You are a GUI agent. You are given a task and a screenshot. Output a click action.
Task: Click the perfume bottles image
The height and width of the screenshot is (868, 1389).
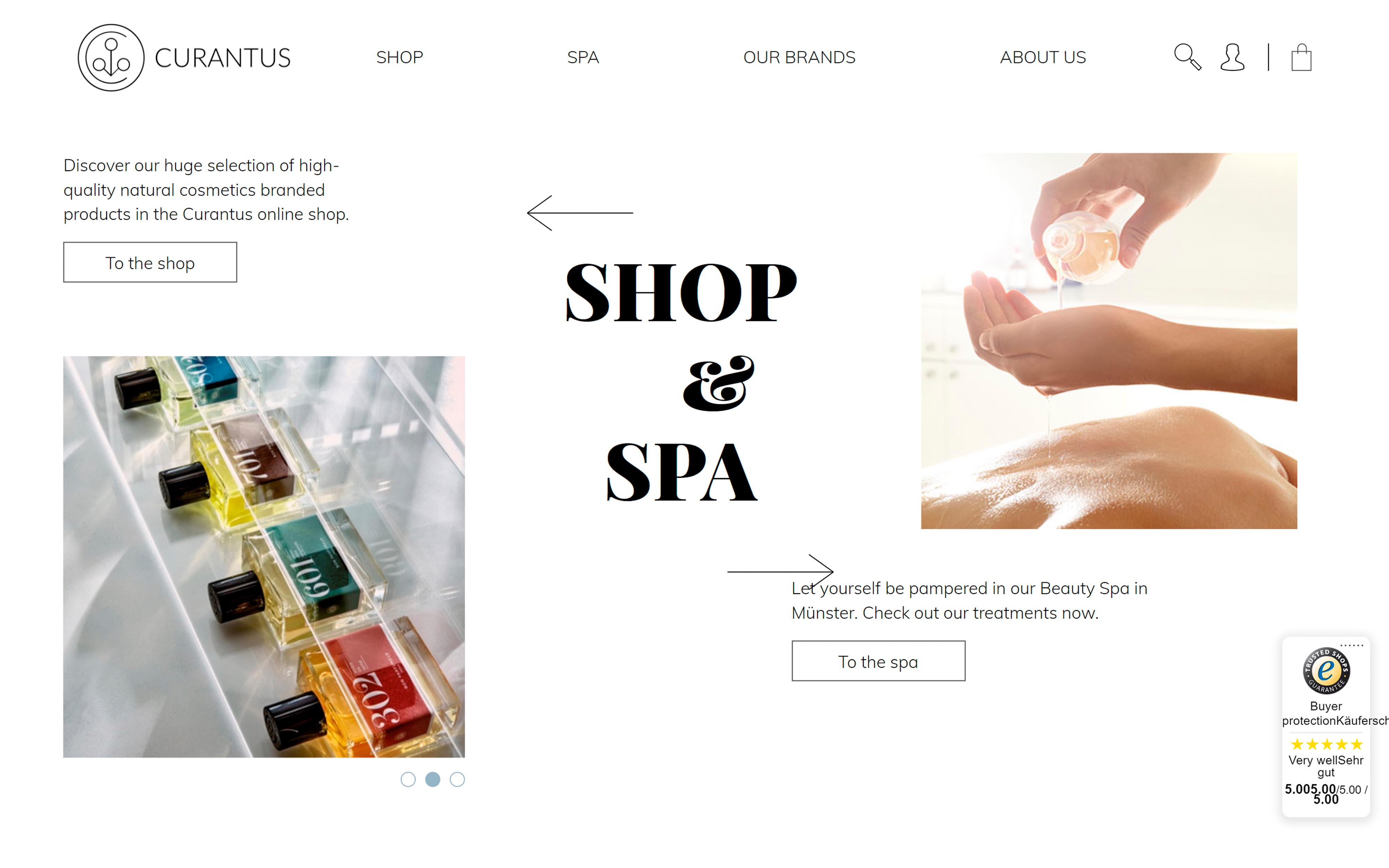(264, 557)
